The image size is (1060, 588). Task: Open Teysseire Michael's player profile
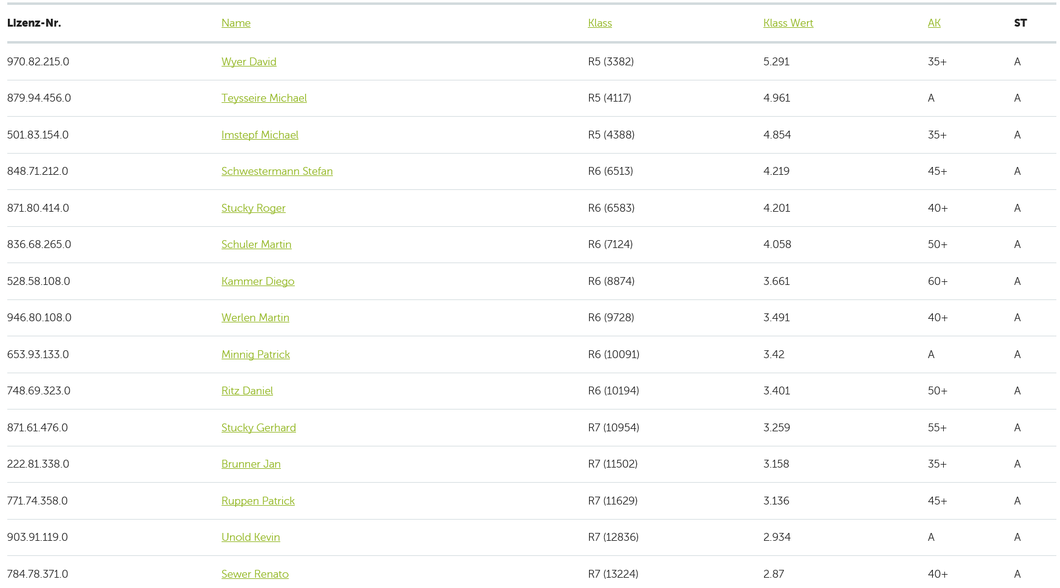coord(264,98)
